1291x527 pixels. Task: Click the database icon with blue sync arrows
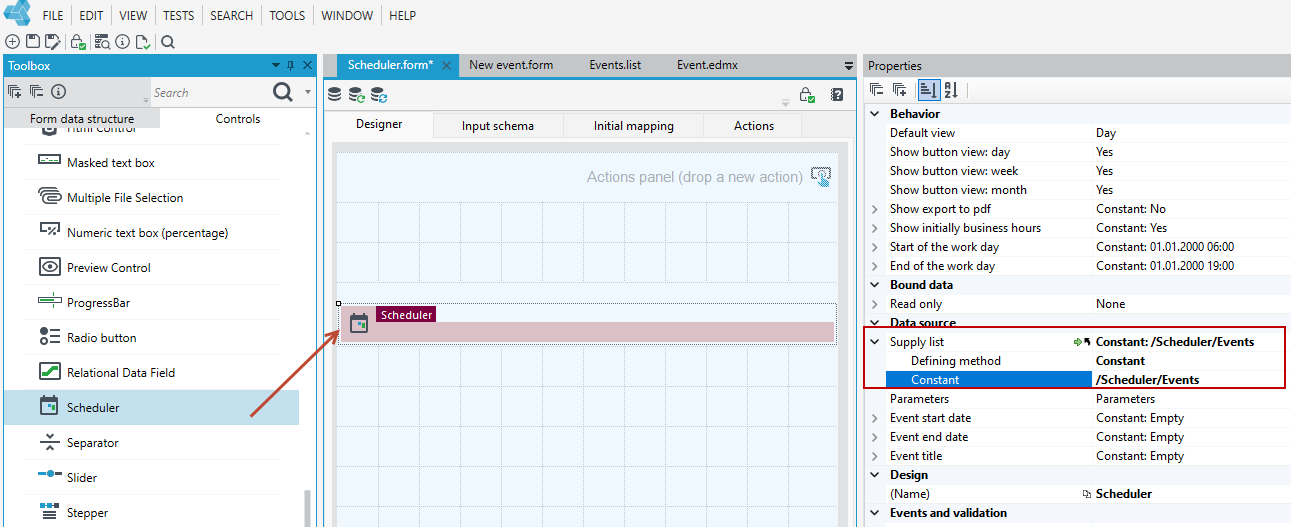pos(379,95)
